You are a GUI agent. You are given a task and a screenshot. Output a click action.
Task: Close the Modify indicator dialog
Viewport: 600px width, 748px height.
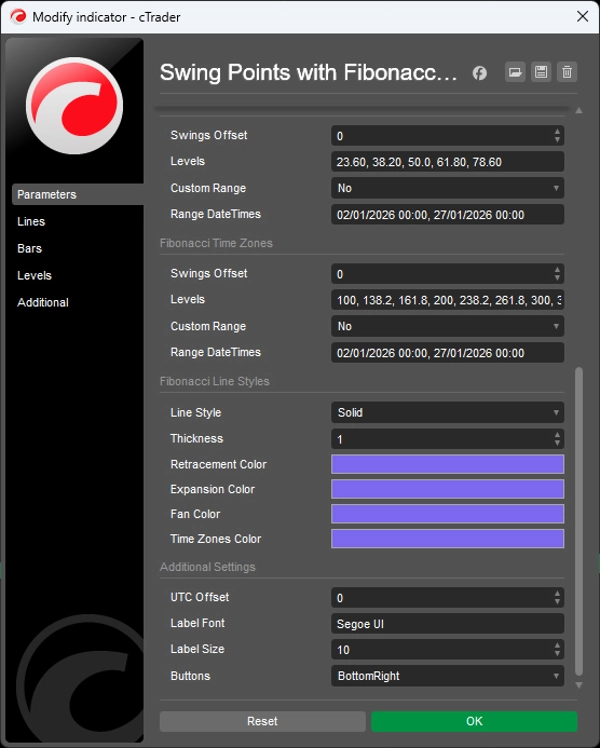coord(582,17)
